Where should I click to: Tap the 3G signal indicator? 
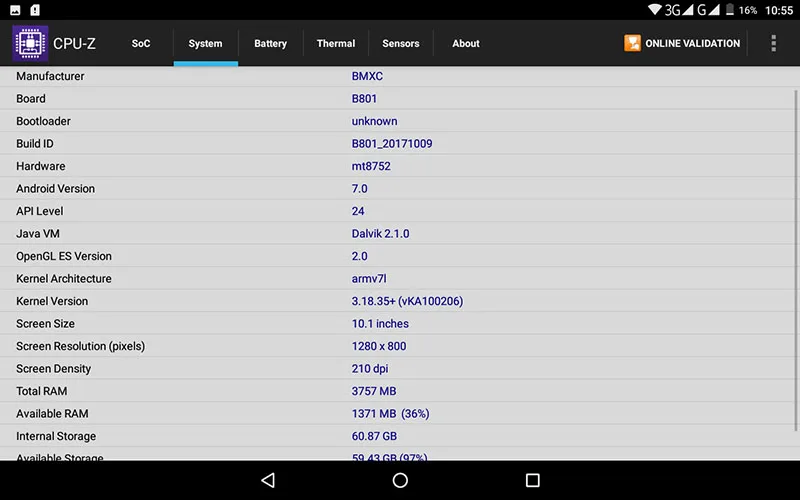coord(679,10)
